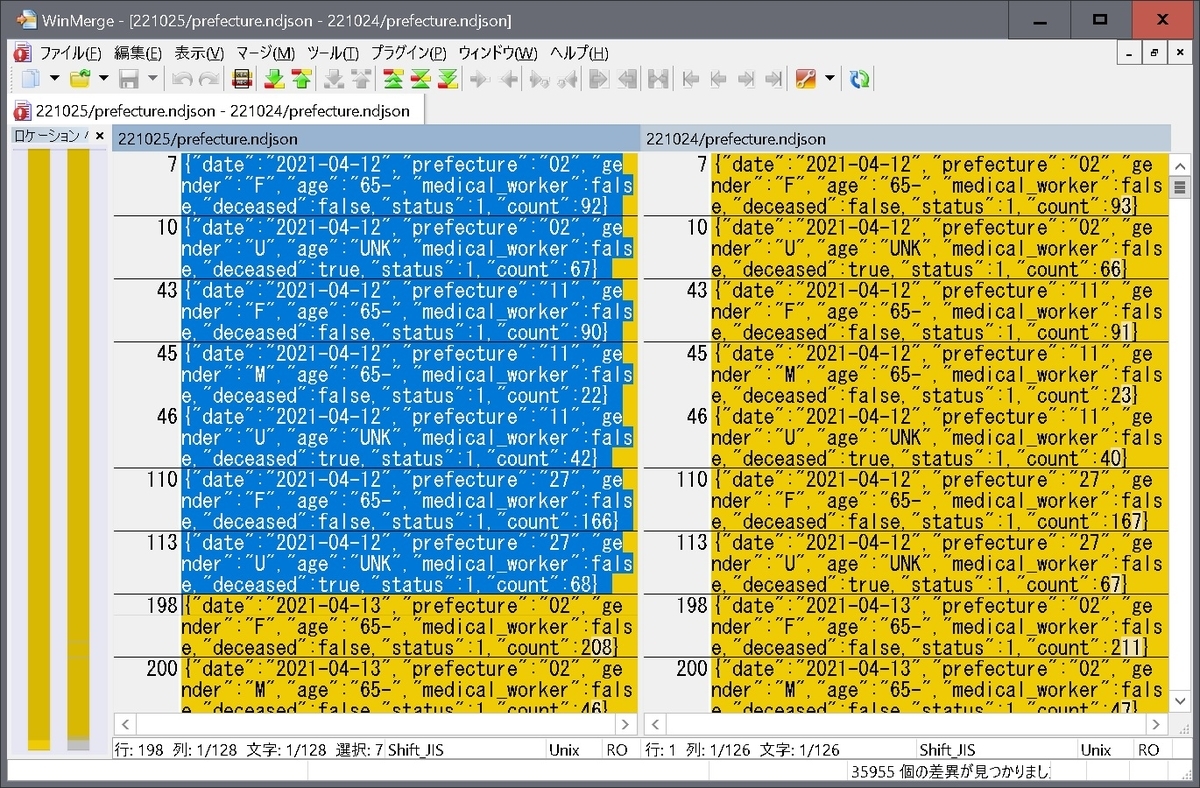This screenshot has width=1200, height=788.
Task: Open Options wrench icon
Action: [x=805, y=79]
